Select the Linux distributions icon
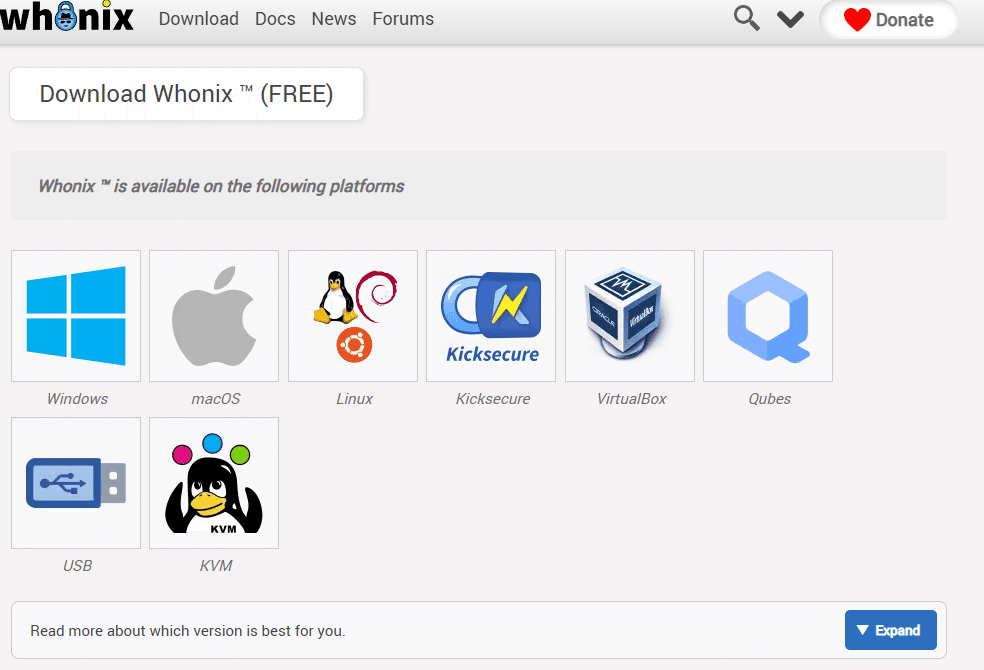The image size is (984, 670). [353, 316]
